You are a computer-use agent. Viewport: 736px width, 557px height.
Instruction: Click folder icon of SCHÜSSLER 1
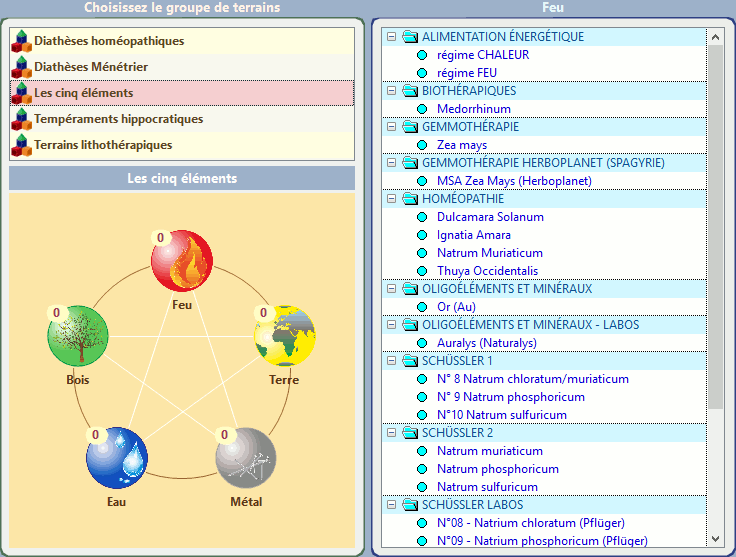click(410, 361)
